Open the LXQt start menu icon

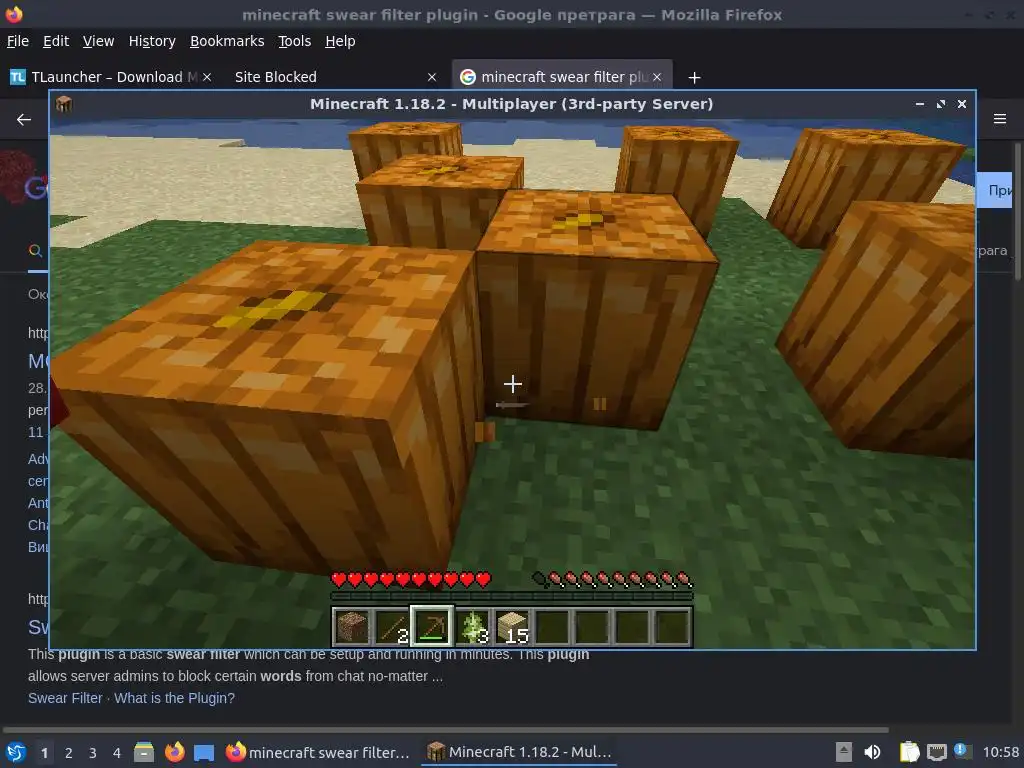16,752
